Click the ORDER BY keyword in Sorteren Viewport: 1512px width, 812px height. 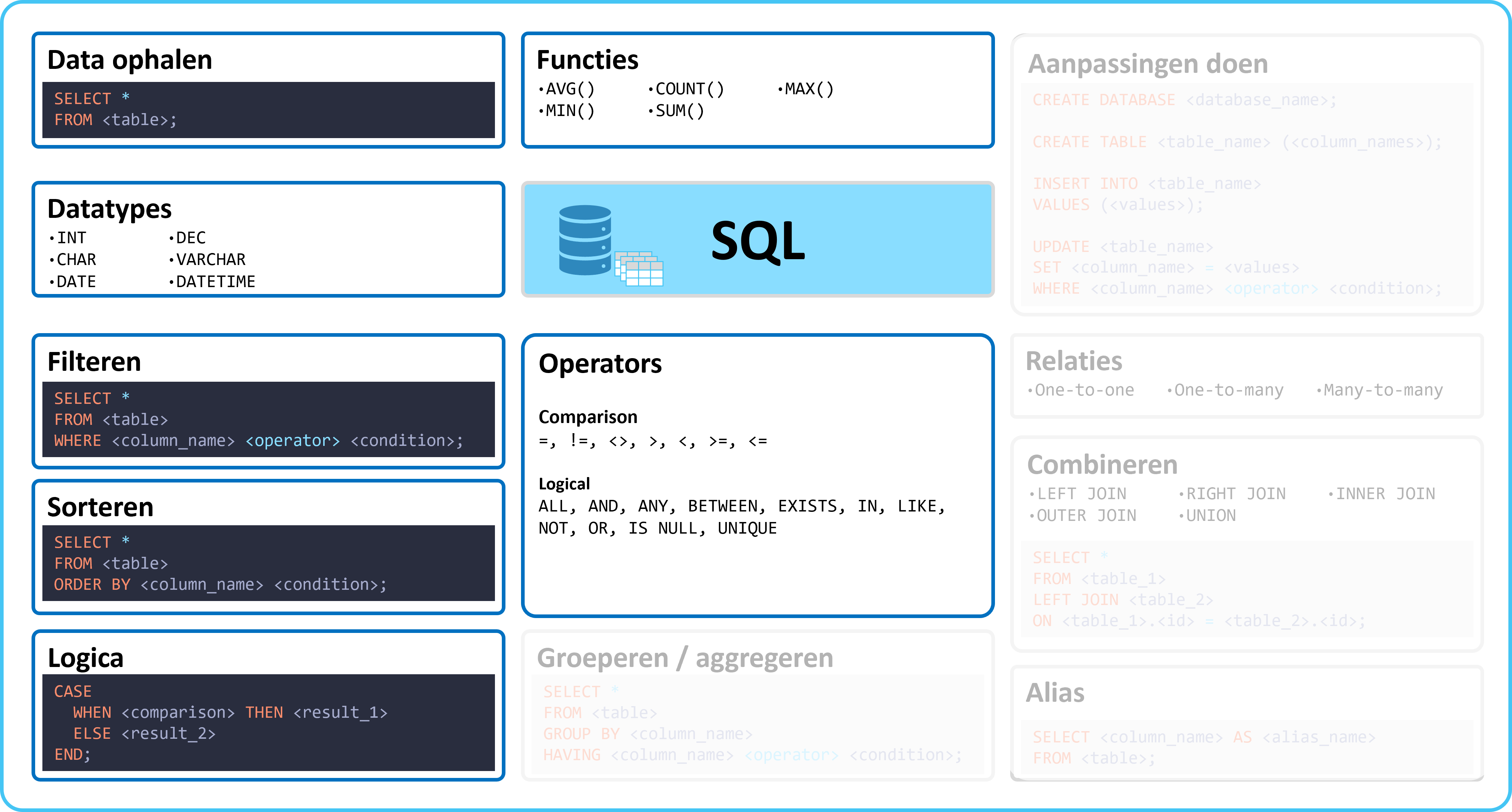[92, 584]
